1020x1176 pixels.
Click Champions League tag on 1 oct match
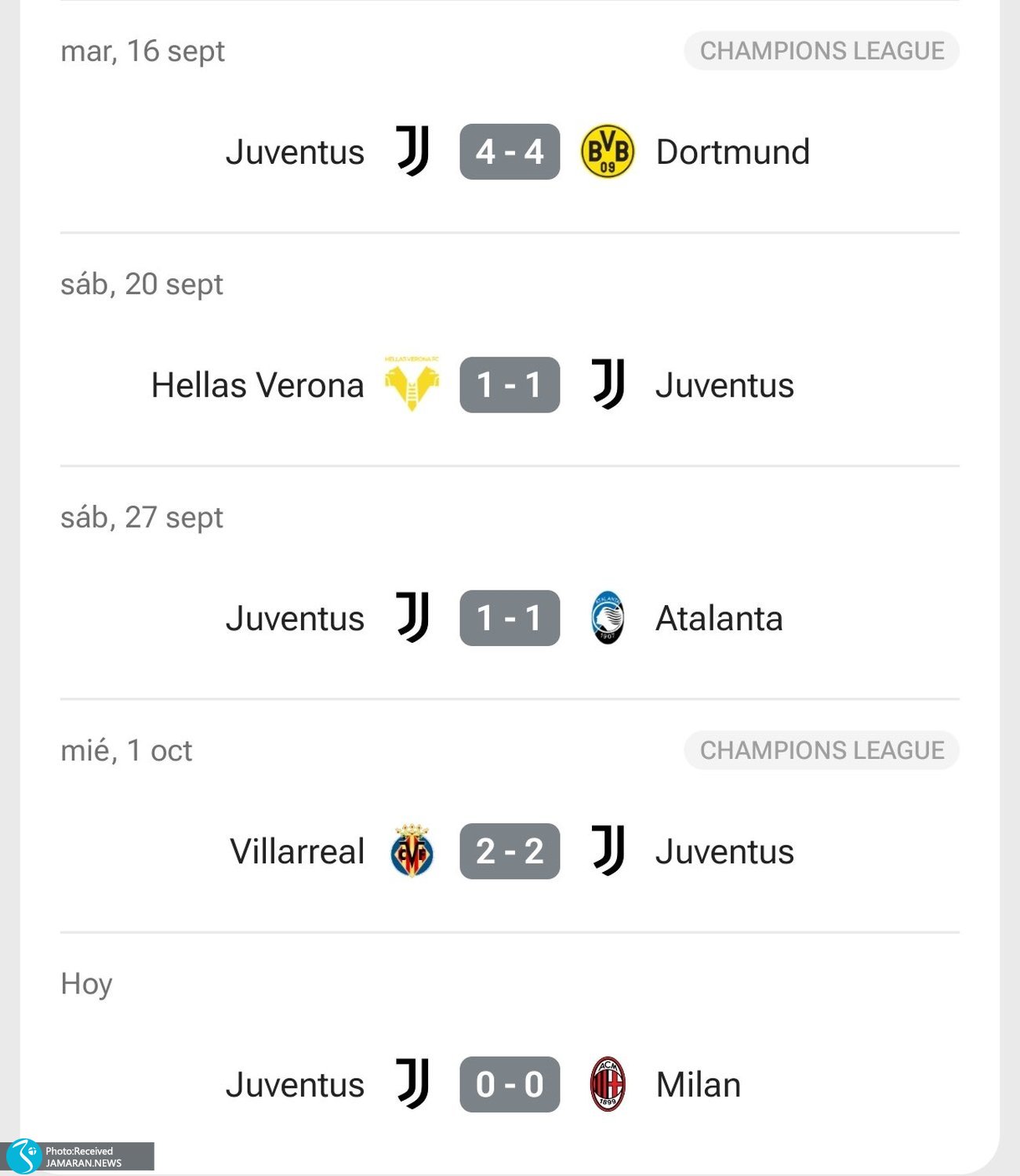click(821, 750)
